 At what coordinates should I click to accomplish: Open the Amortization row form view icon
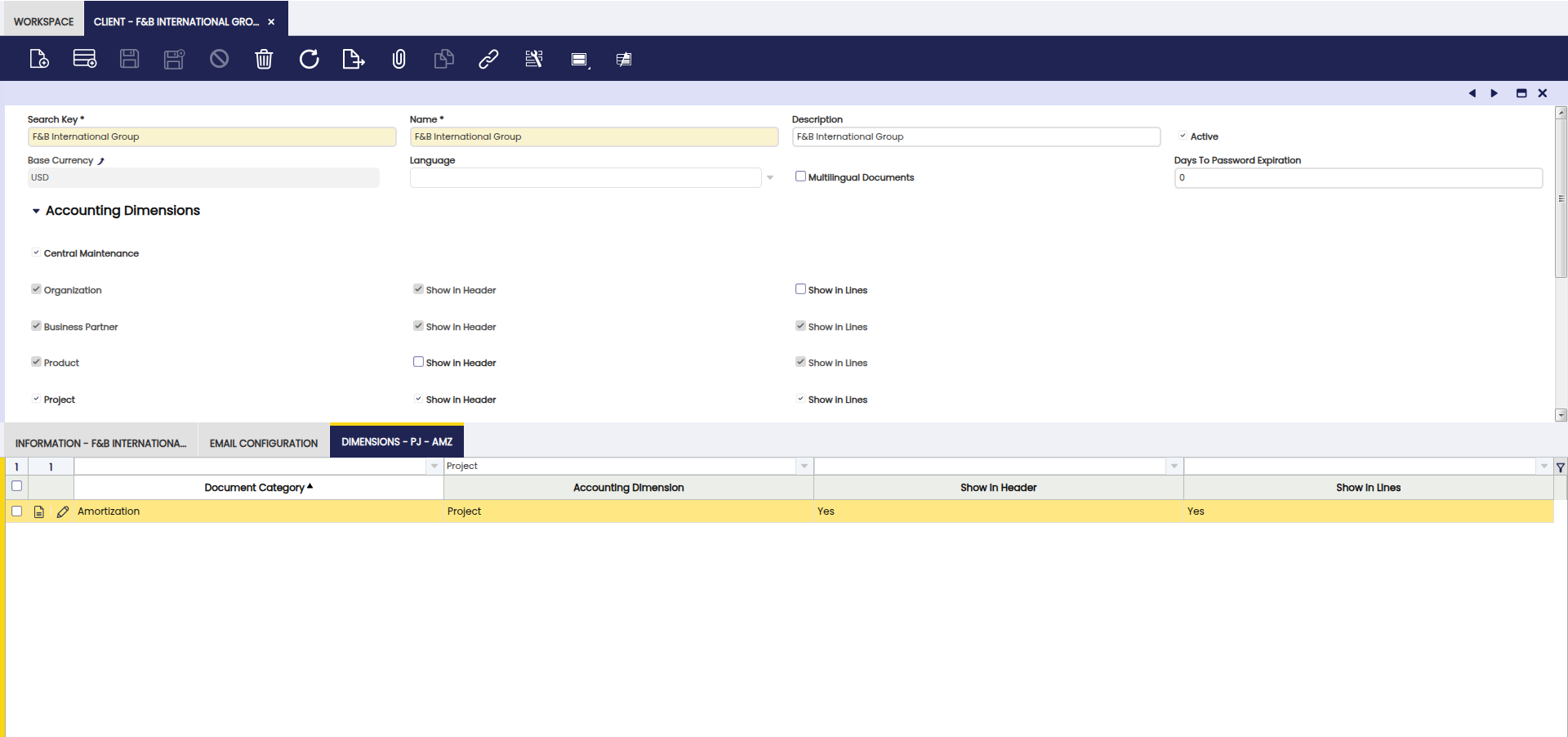coord(39,511)
